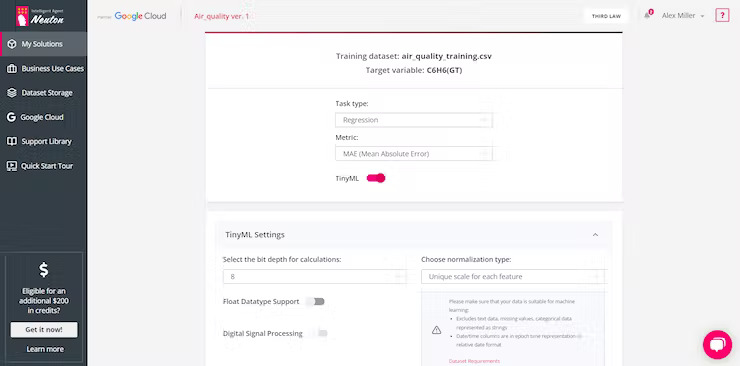Open the Dataset Requirements link
The width and height of the screenshot is (740, 366).
tap(474, 361)
